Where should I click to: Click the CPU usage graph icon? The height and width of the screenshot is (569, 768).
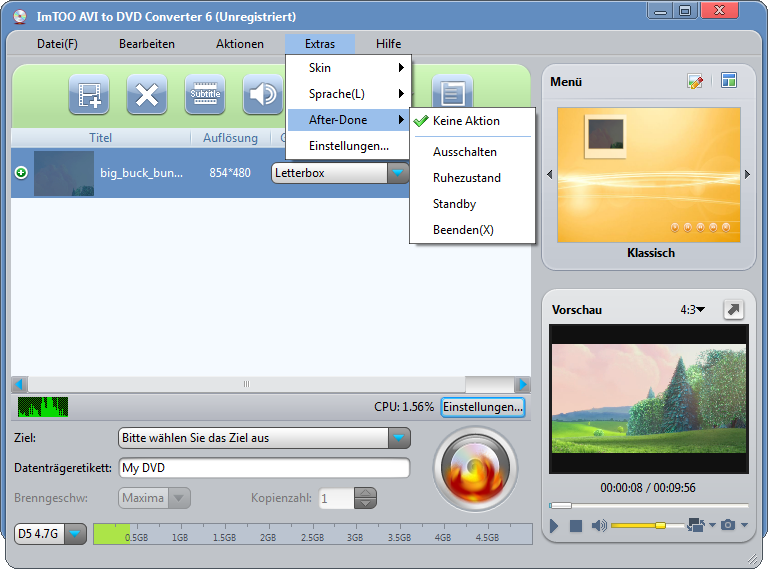pos(43,406)
